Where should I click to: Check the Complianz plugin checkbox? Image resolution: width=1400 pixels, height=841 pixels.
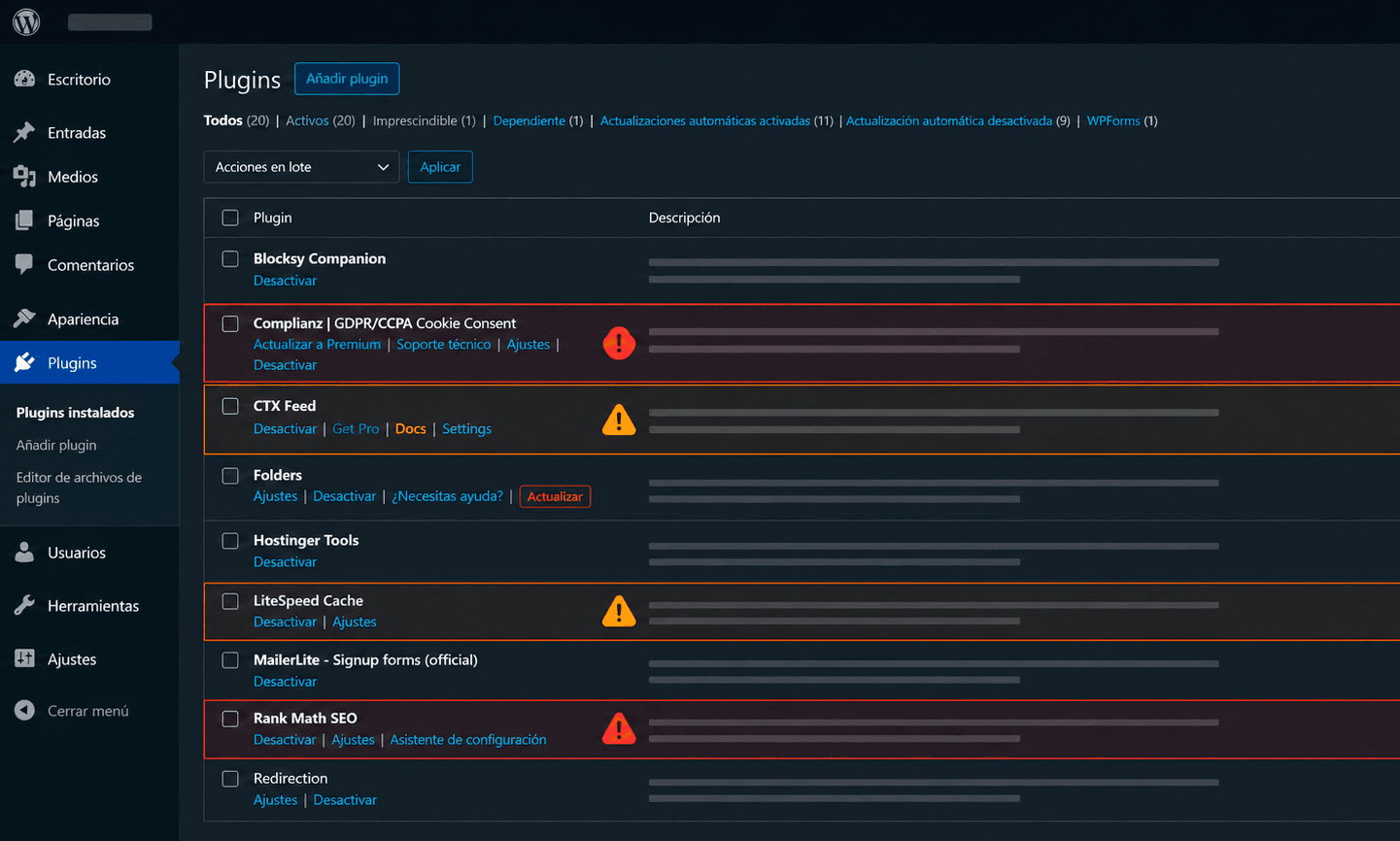[x=230, y=323]
